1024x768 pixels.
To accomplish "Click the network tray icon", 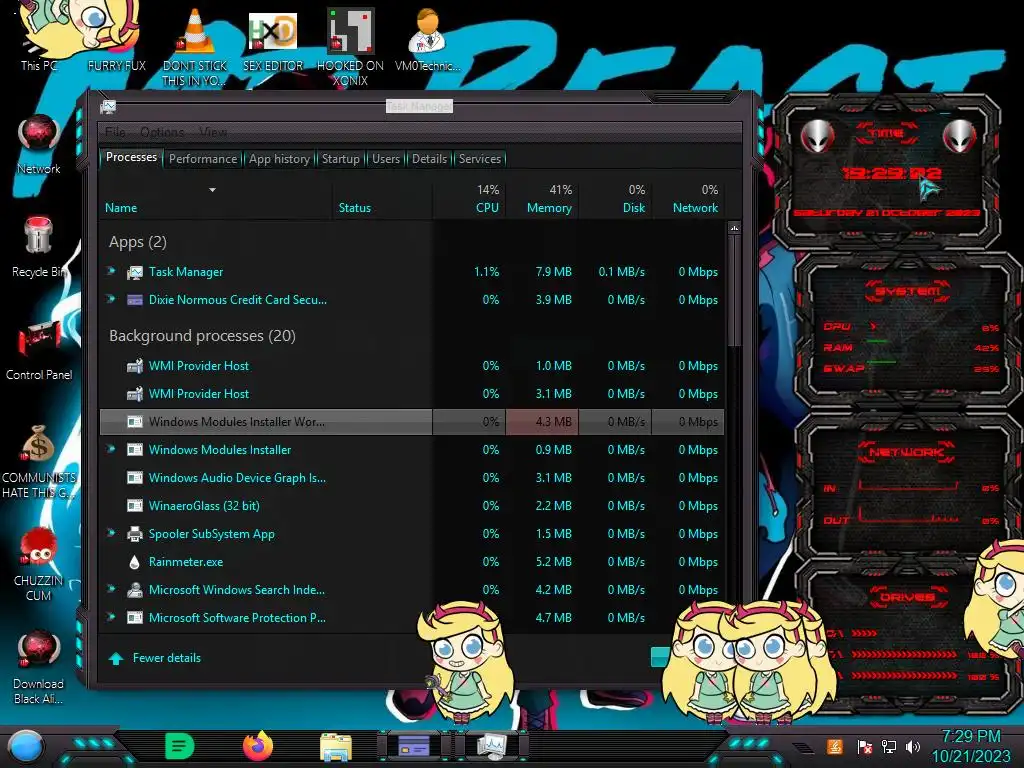I will (x=889, y=746).
